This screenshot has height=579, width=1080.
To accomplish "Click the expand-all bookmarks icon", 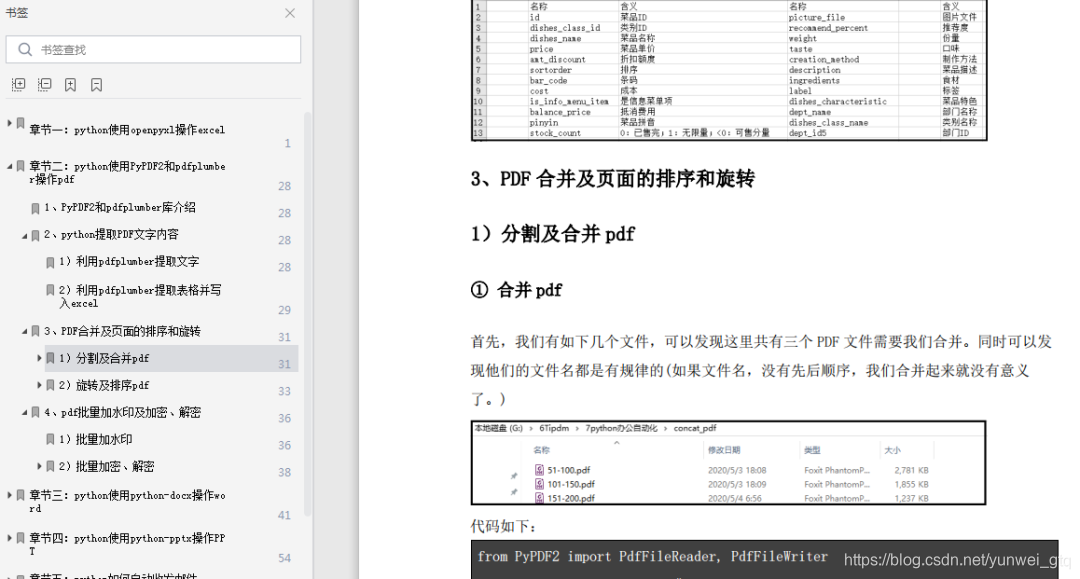I will tap(18, 84).
